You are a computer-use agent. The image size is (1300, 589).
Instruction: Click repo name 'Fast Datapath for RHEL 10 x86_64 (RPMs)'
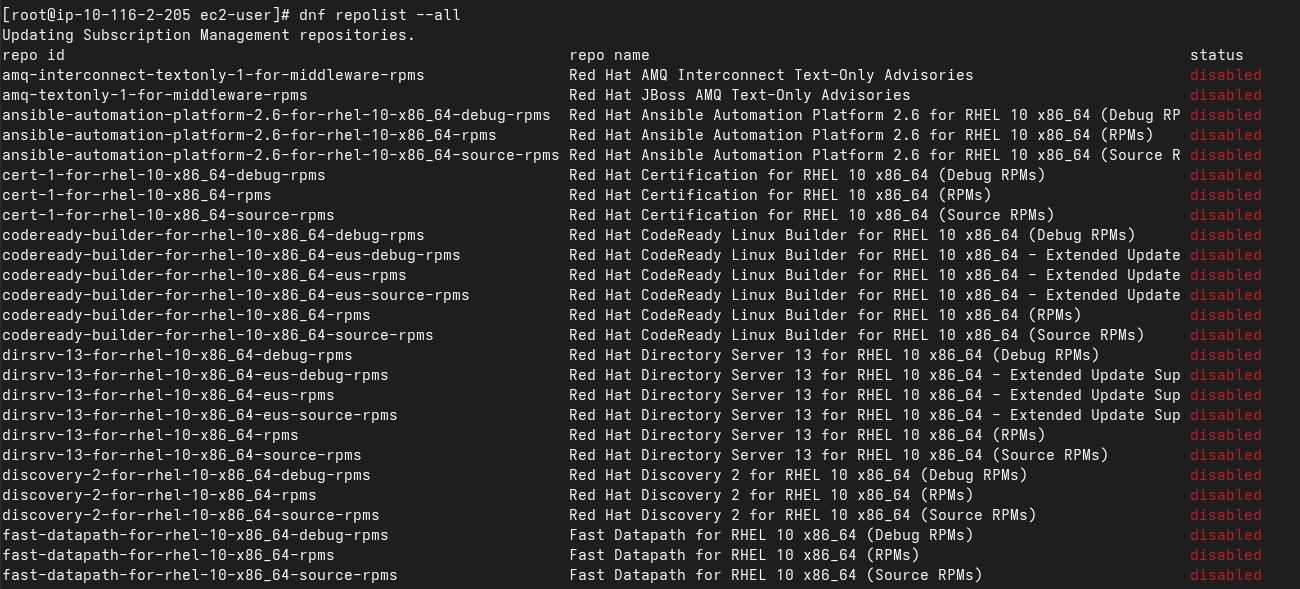click(x=744, y=555)
